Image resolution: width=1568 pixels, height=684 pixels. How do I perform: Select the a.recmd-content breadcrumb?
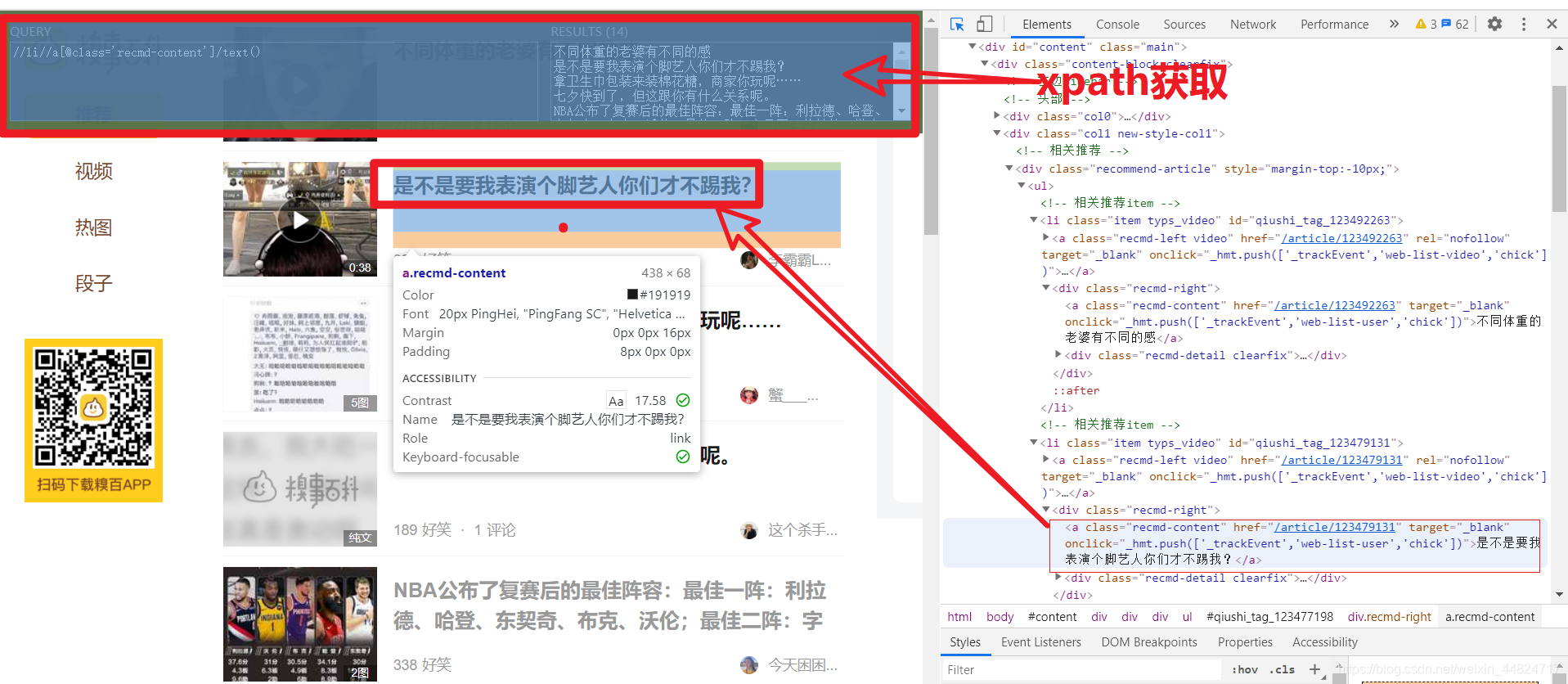point(1489,617)
